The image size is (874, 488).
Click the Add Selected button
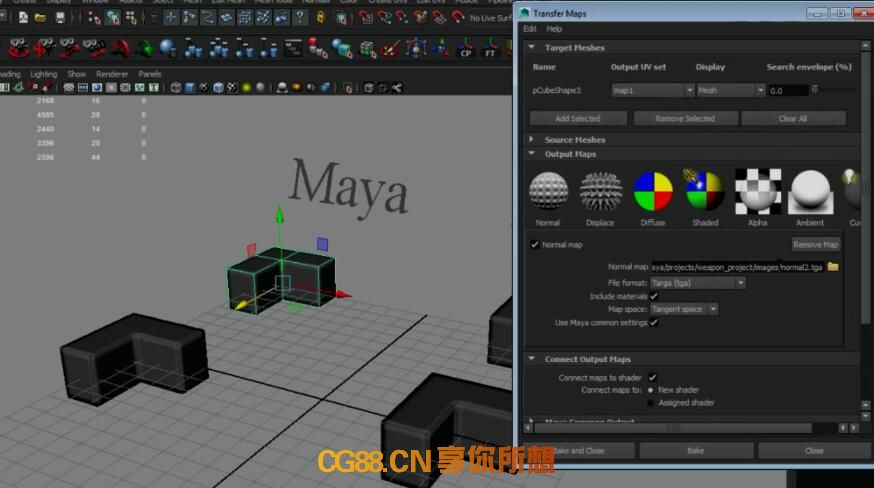[x=578, y=118]
